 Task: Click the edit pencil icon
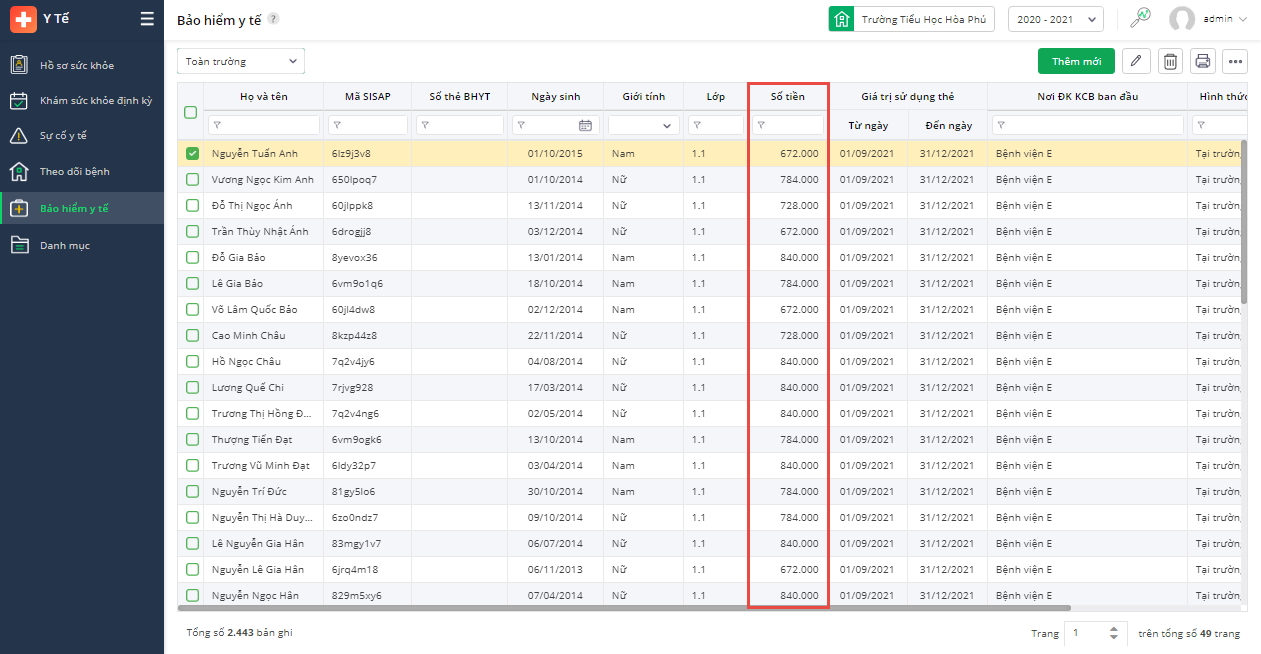point(1135,61)
